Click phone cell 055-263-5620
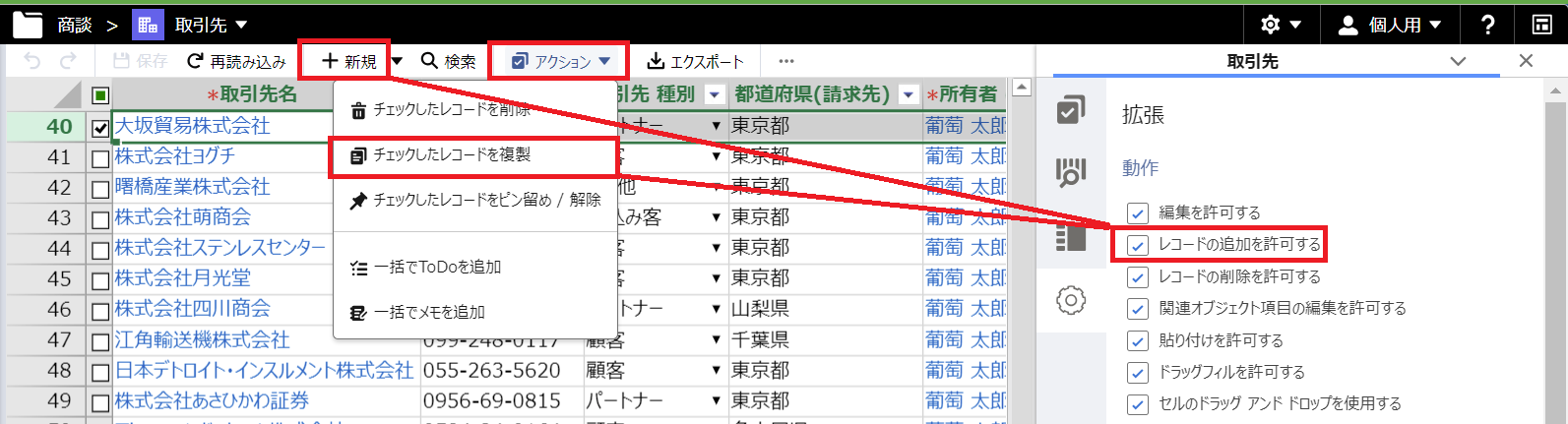The height and width of the screenshot is (424, 1568). coord(492,370)
